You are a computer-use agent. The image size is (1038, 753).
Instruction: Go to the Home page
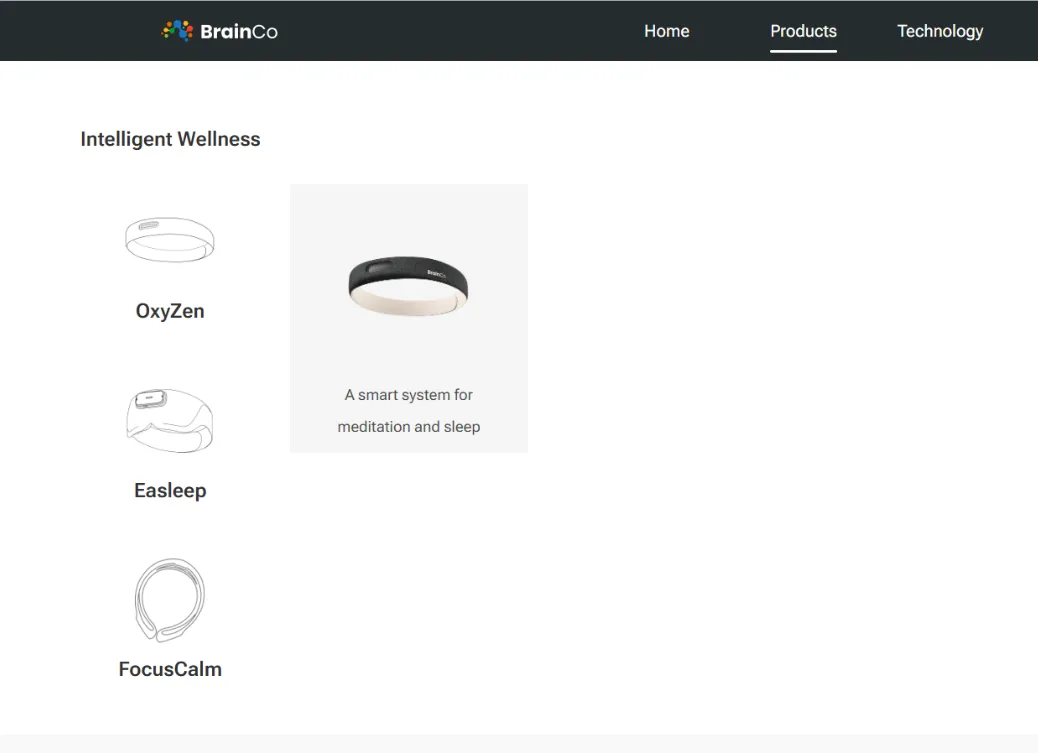point(666,31)
